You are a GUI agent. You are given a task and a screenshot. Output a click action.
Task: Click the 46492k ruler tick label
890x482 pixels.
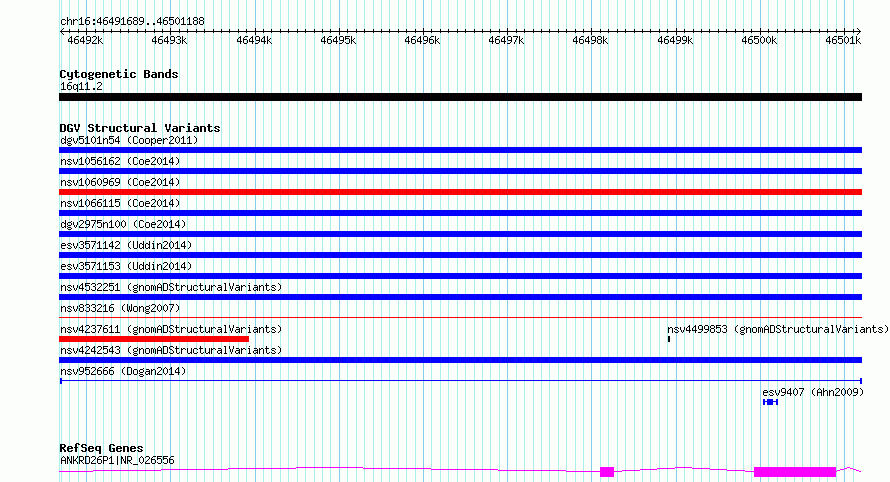pyautogui.click(x=85, y=40)
